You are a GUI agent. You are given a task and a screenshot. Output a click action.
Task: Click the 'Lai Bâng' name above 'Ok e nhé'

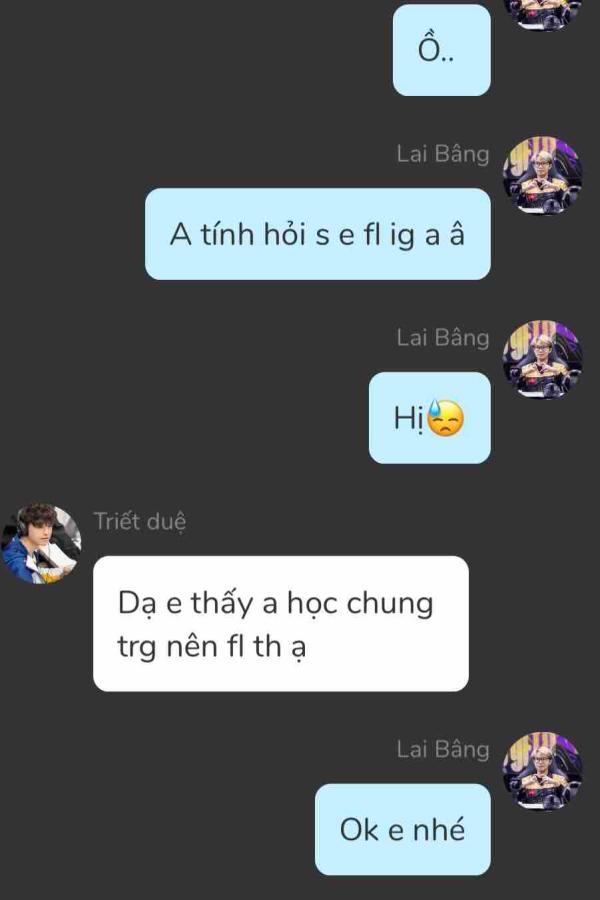pyautogui.click(x=443, y=750)
